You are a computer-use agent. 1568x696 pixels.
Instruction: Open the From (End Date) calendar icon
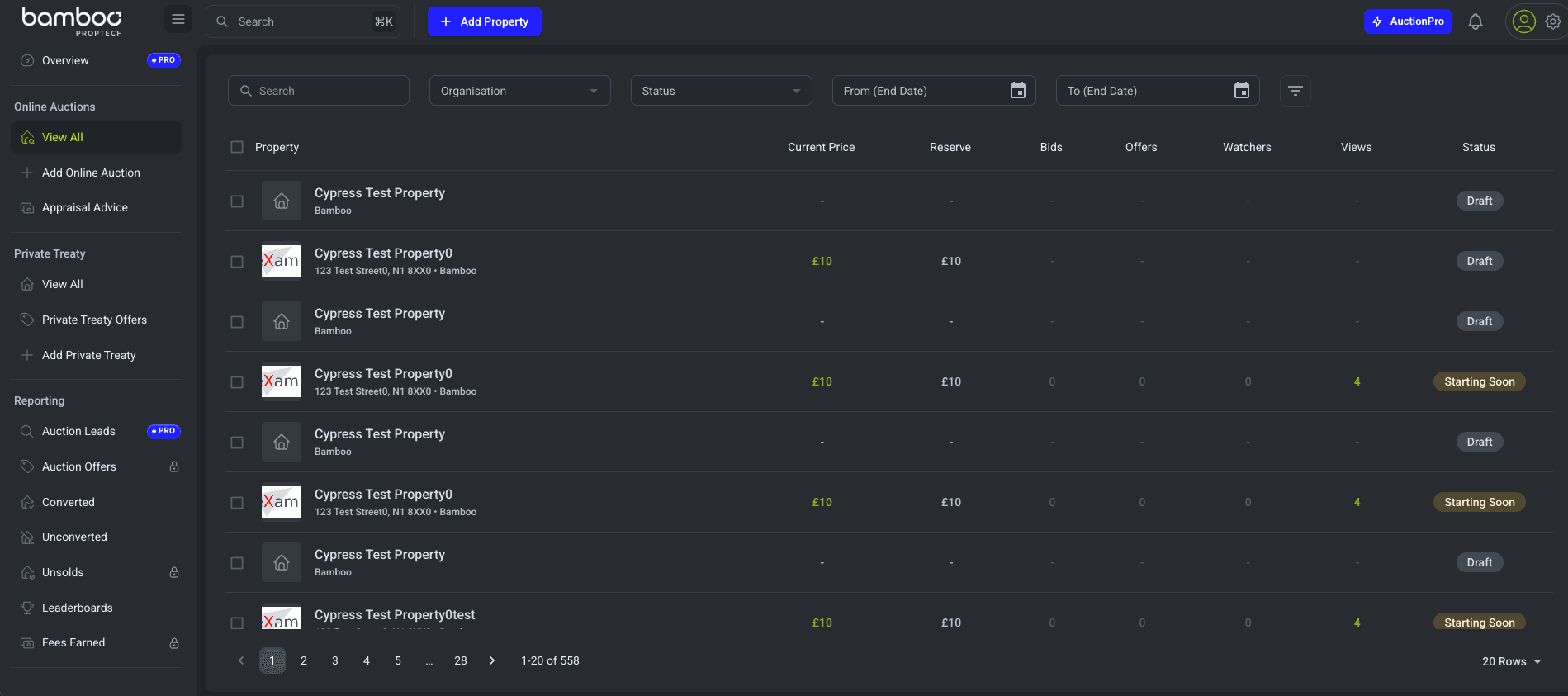pyautogui.click(x=1017, y=91)
